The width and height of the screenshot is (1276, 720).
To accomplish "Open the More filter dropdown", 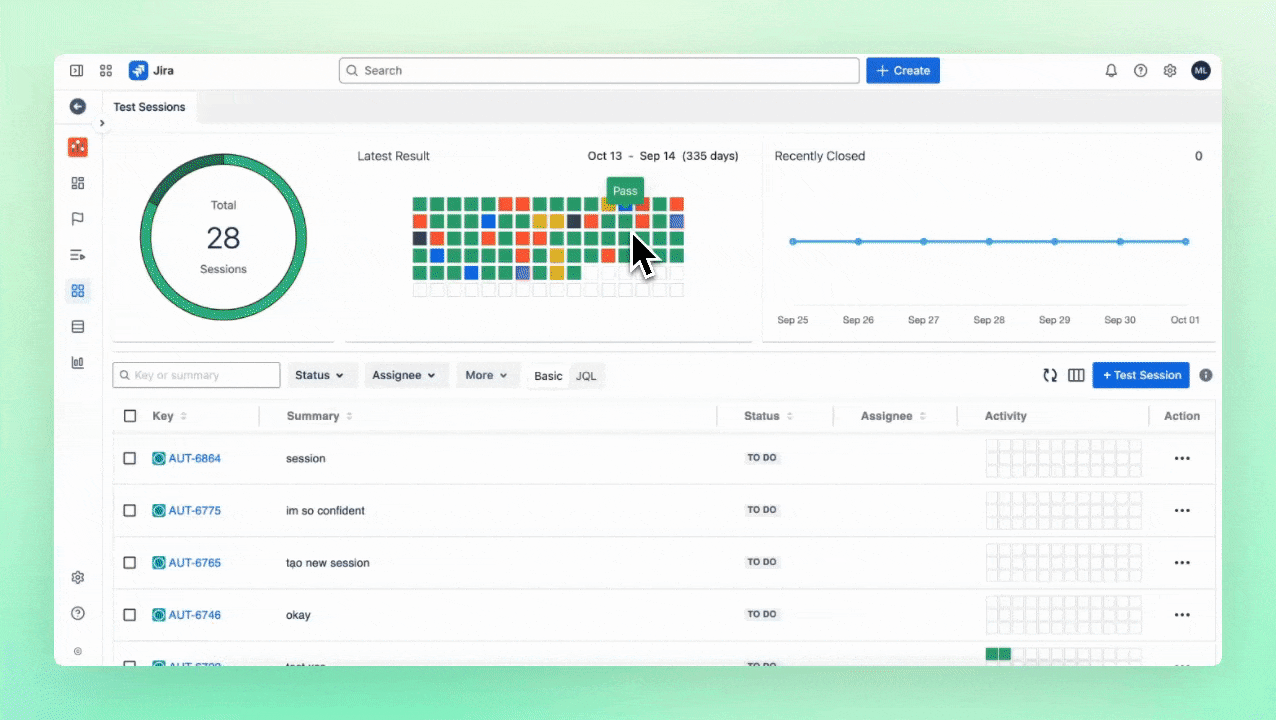I will coord(486,375).
